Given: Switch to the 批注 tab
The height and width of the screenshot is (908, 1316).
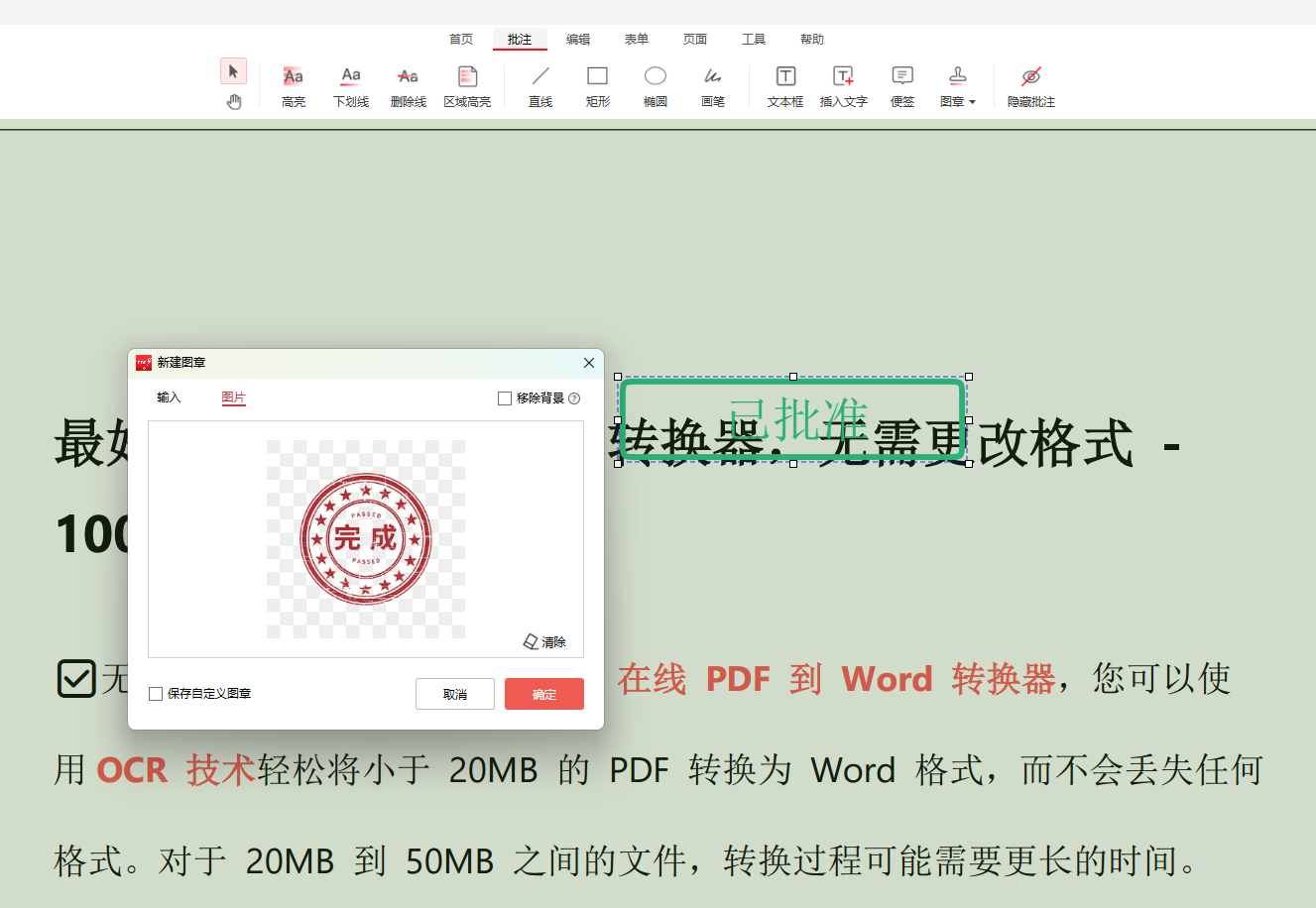Looking at the screenshot, I should click(x=520, y=40).
